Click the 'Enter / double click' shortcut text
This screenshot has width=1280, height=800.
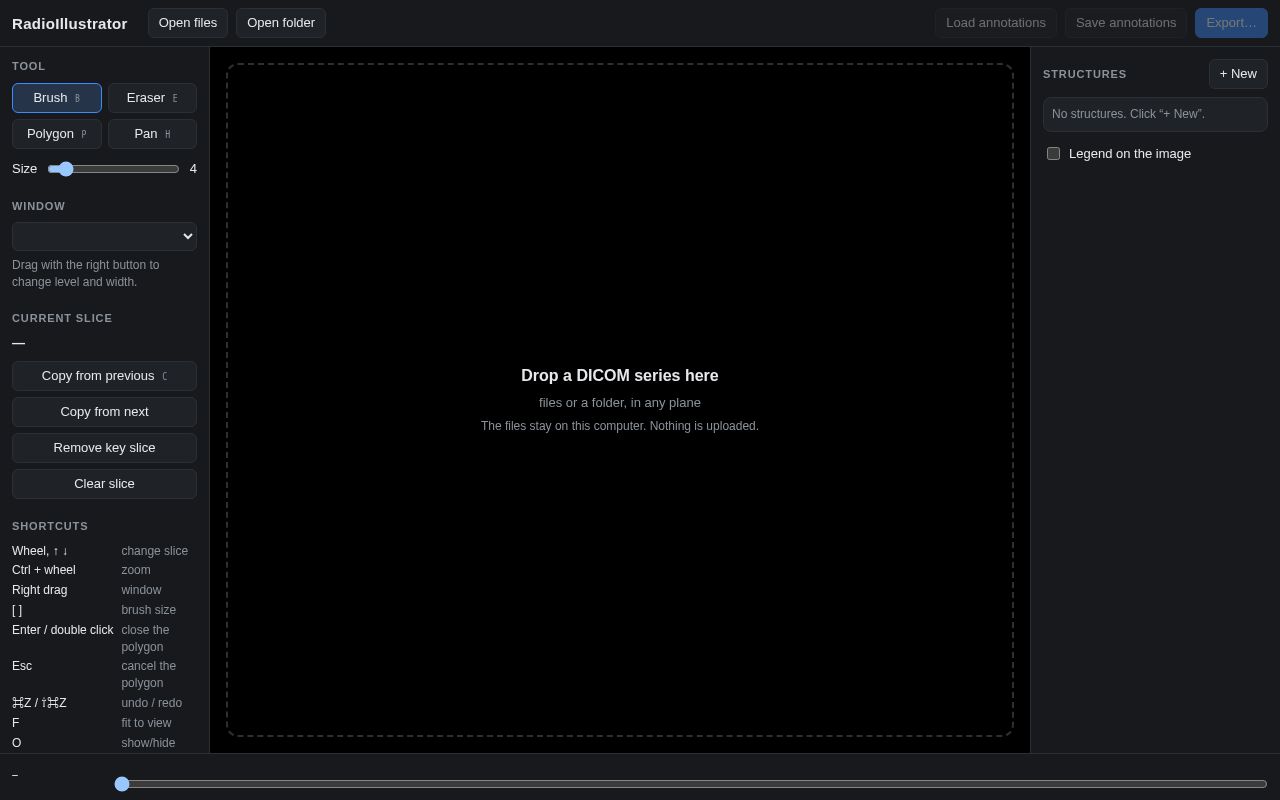[x=63, y=630]
